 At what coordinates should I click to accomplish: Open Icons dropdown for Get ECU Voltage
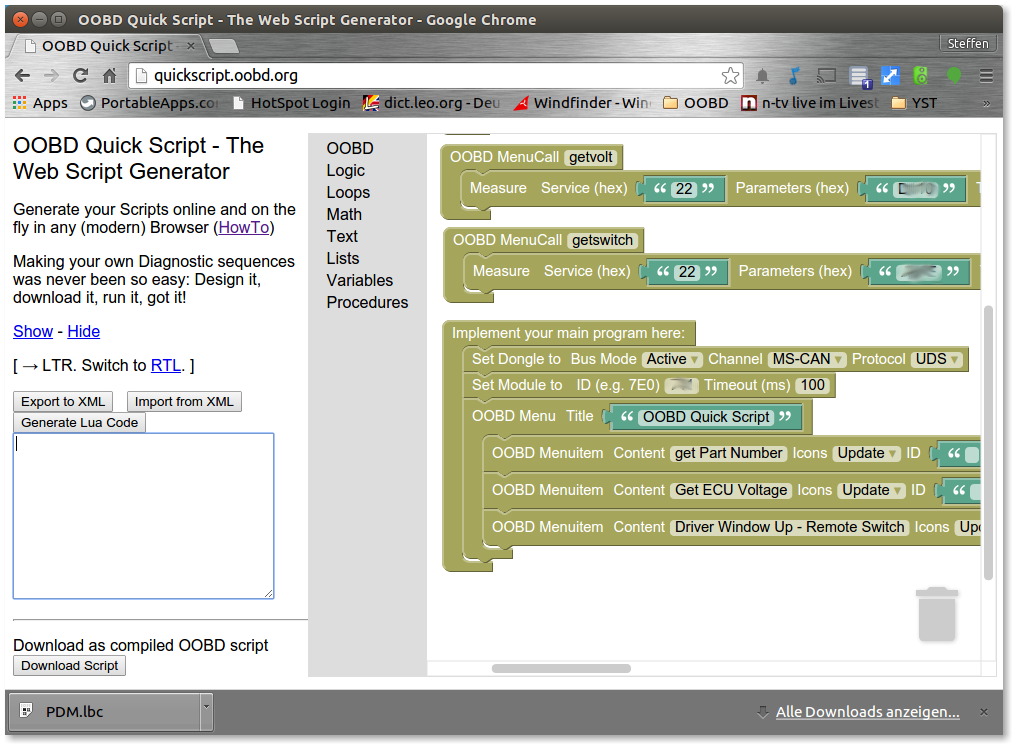click(871, 490)
